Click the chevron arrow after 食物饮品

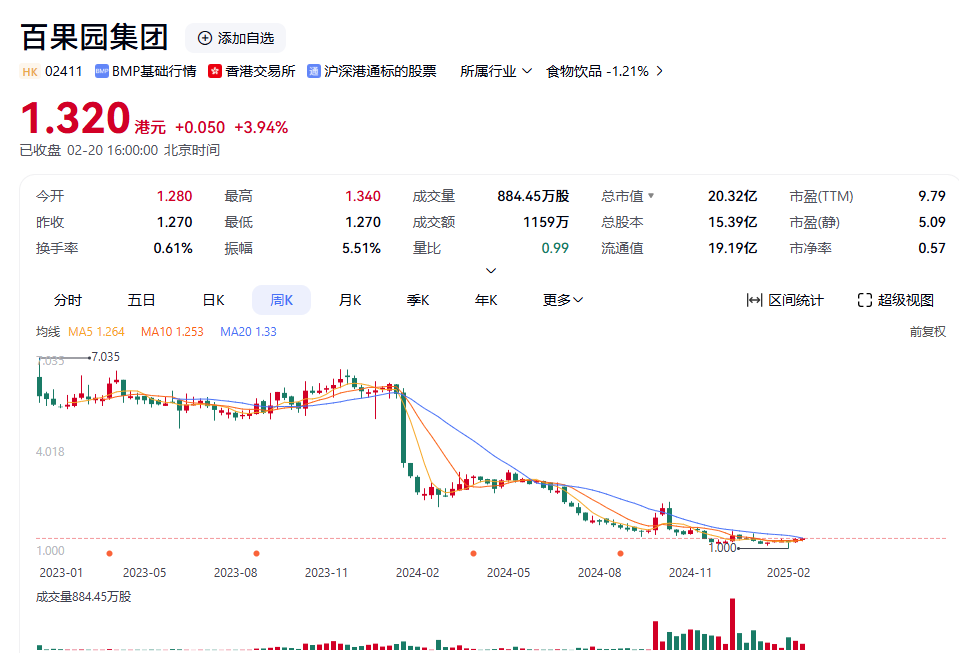tap(659, 71)
